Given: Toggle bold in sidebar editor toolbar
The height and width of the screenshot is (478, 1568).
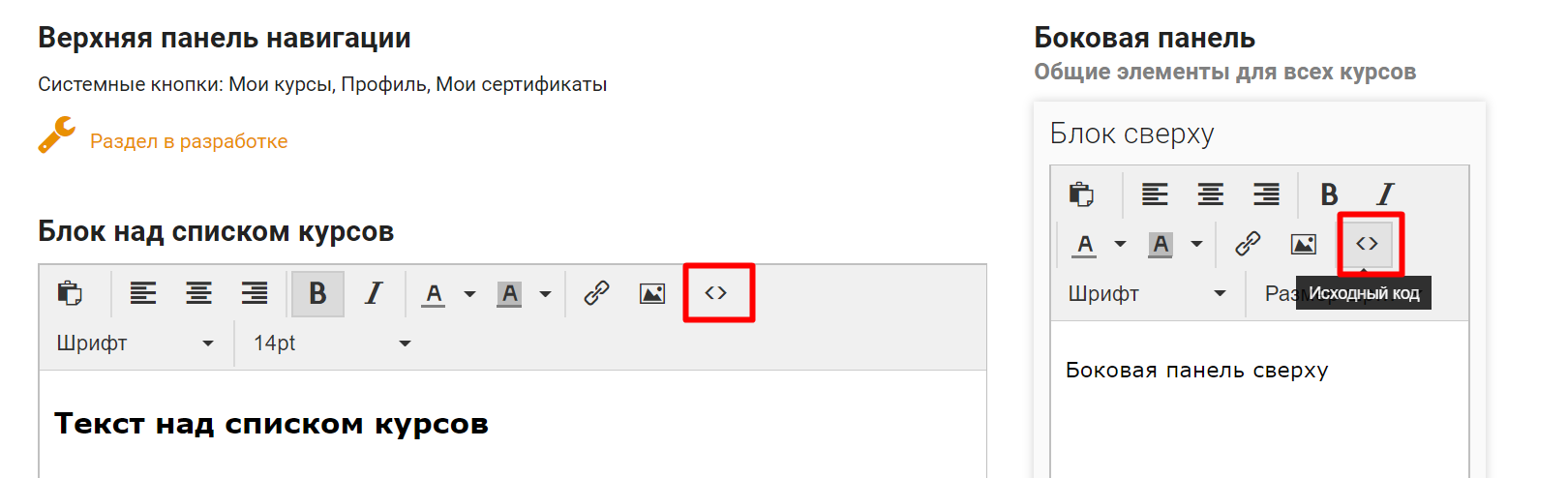Looking at the screenshot, I should point(1330,194).
